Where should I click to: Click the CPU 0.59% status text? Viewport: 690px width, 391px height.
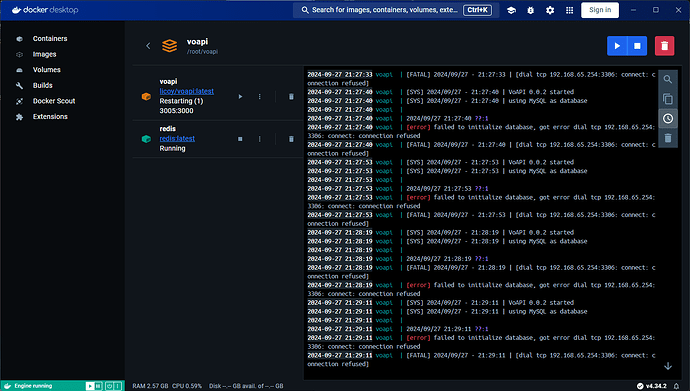pos(187,386)
